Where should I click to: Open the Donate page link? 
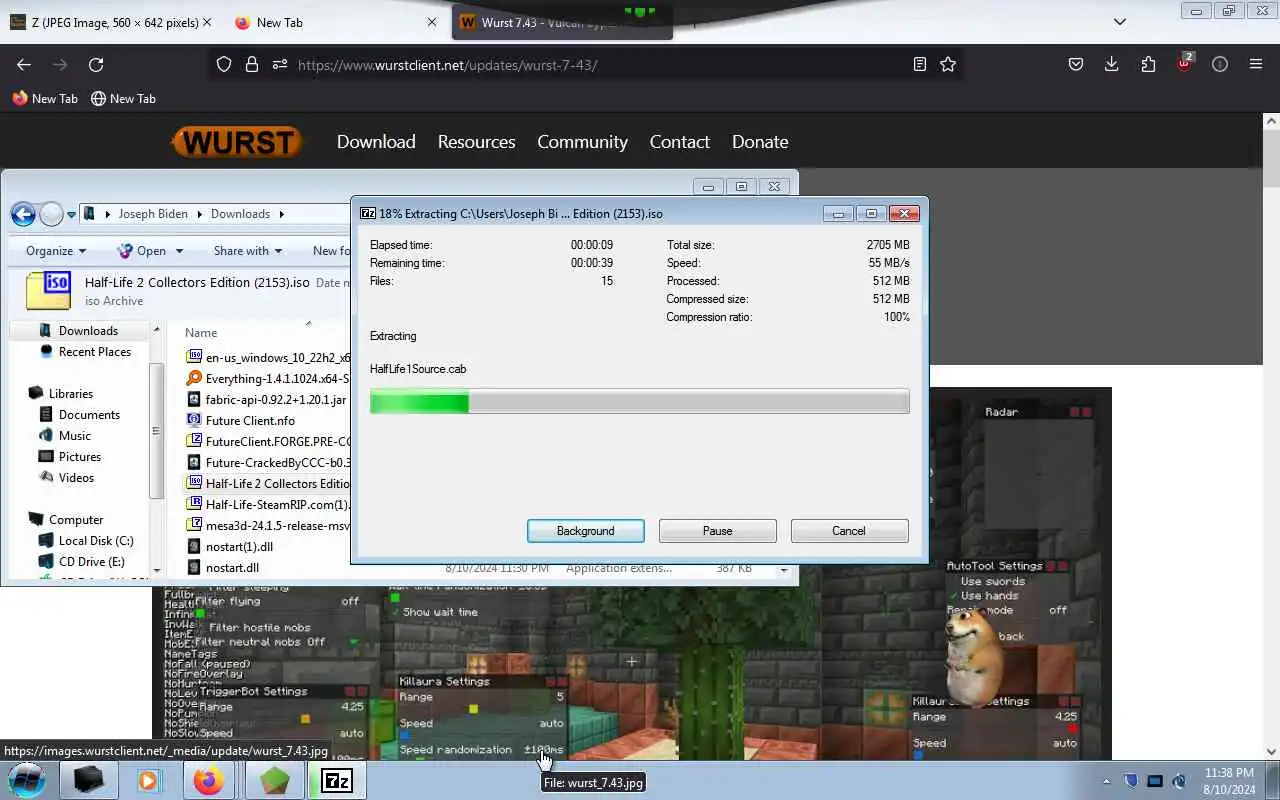pyautogui.click(x=760, y=142)
